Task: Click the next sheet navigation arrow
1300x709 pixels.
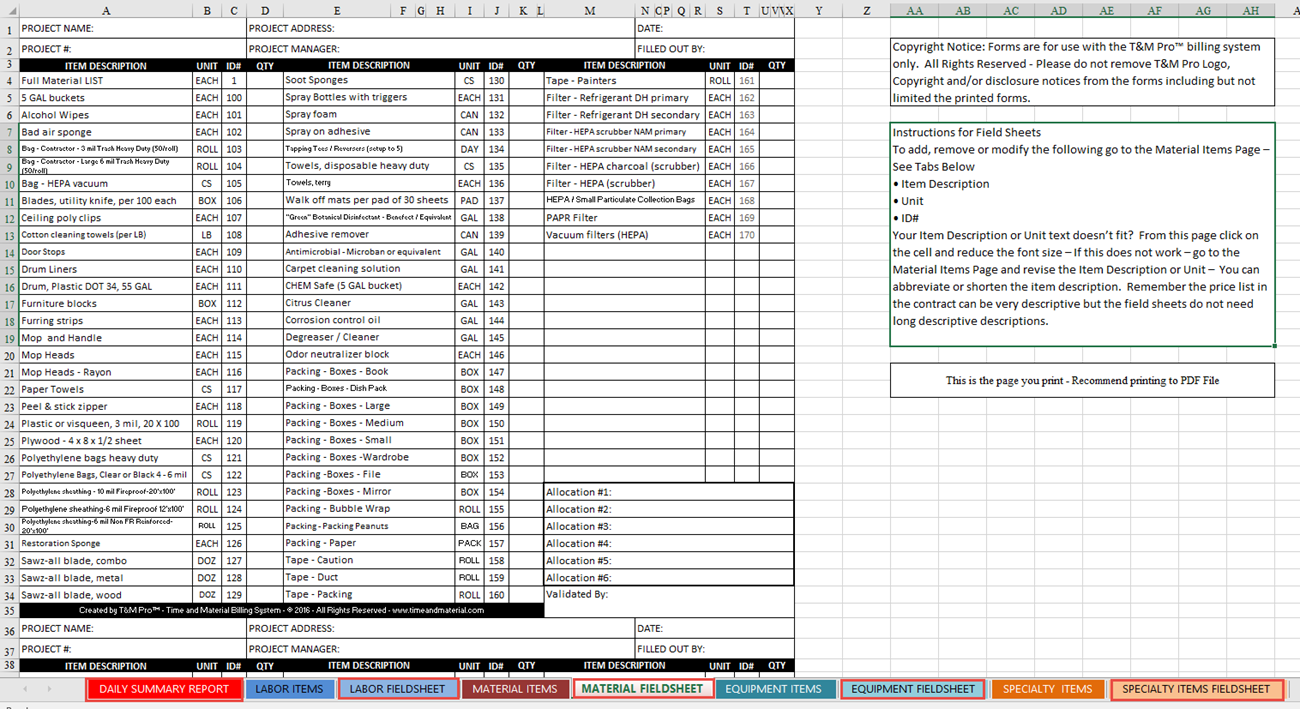Action: (x=50, y=689)
